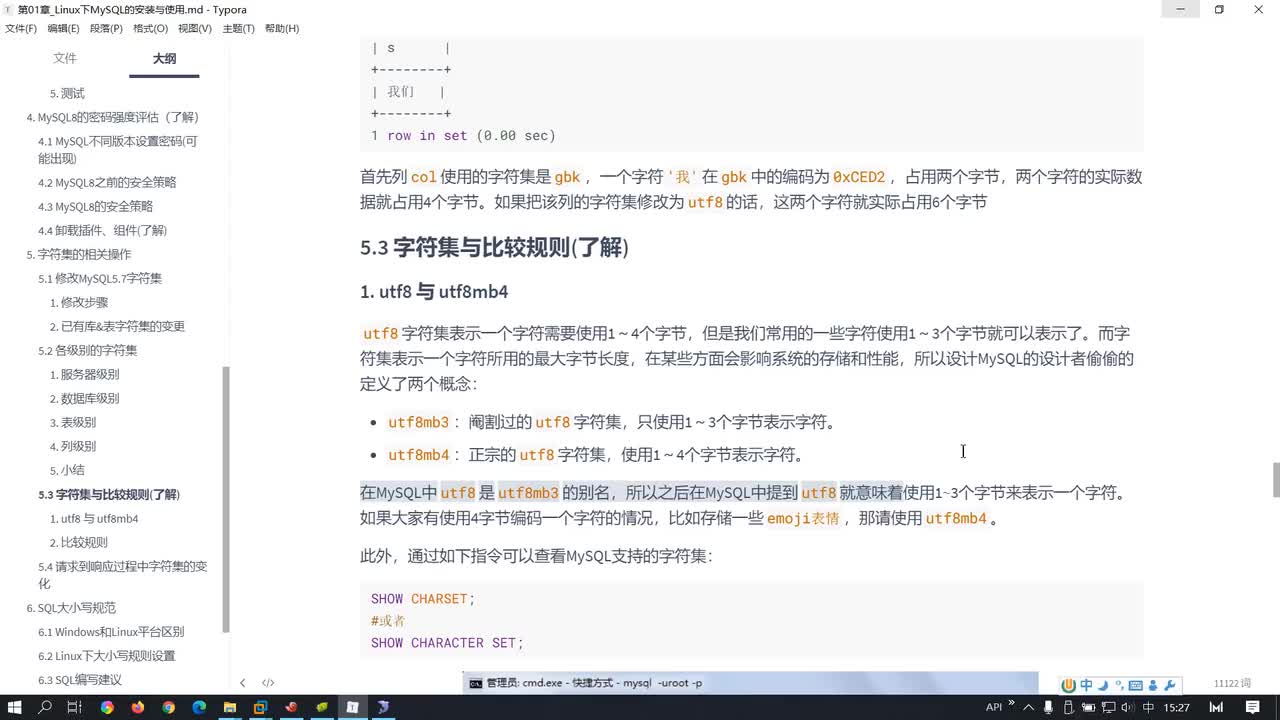Go to 5. 字符集的相关操作 outline heading
Screen dimensions: 1280x720
click(78, 254)
